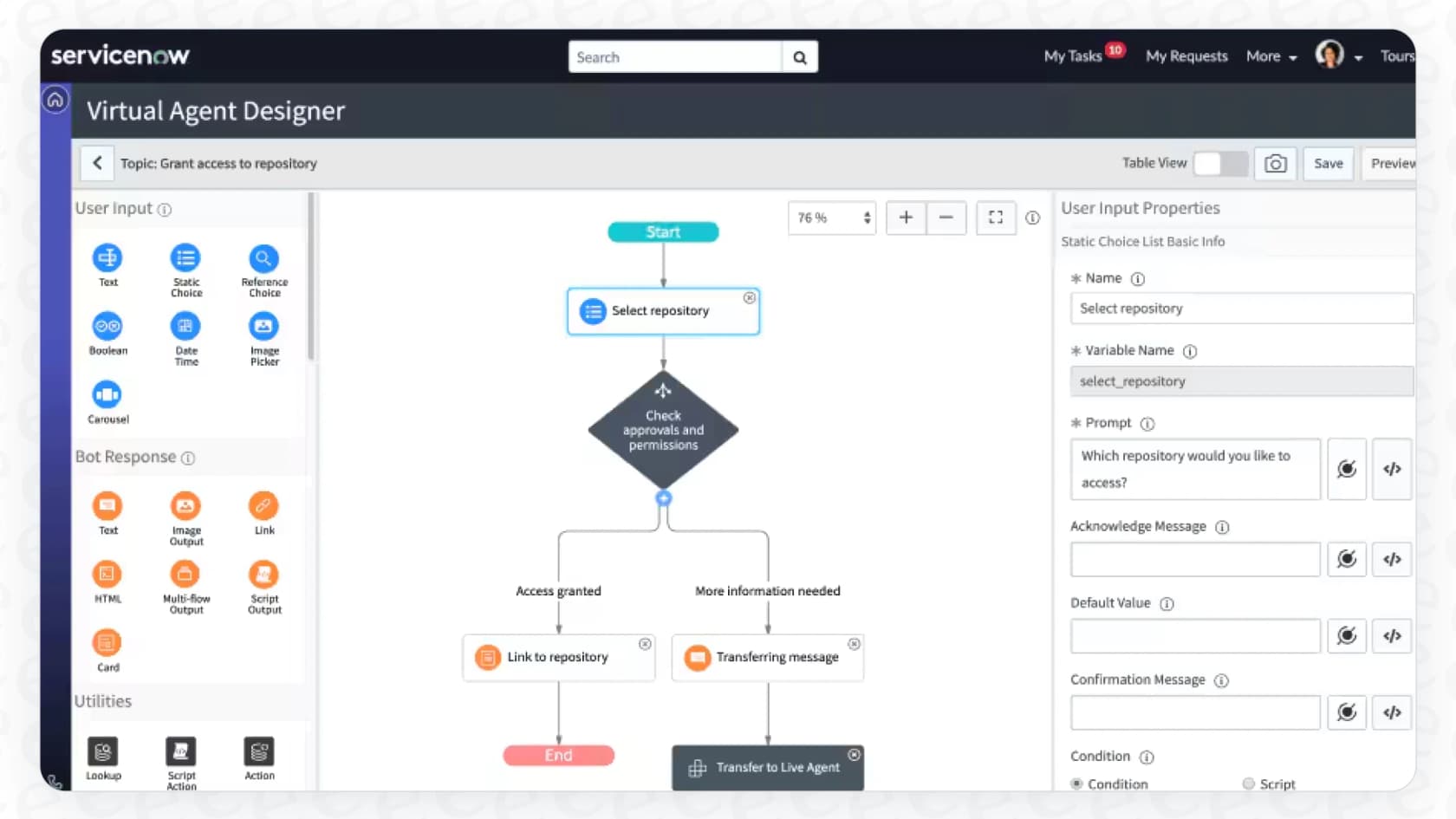
Task: Select the Condition radio button
Action: pos(1076,783)
